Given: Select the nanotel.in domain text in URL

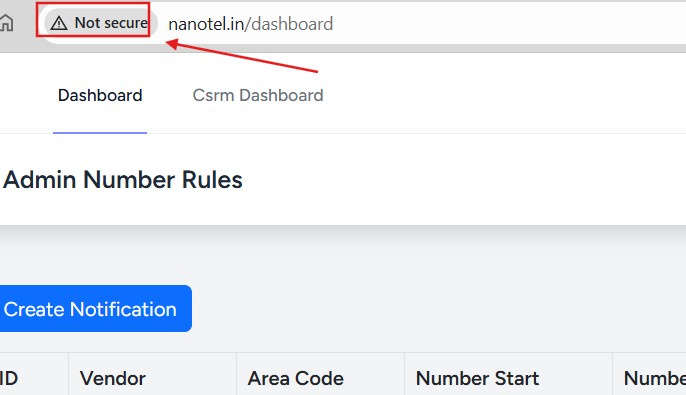Looking at the screenshot, I should (206, 24).
